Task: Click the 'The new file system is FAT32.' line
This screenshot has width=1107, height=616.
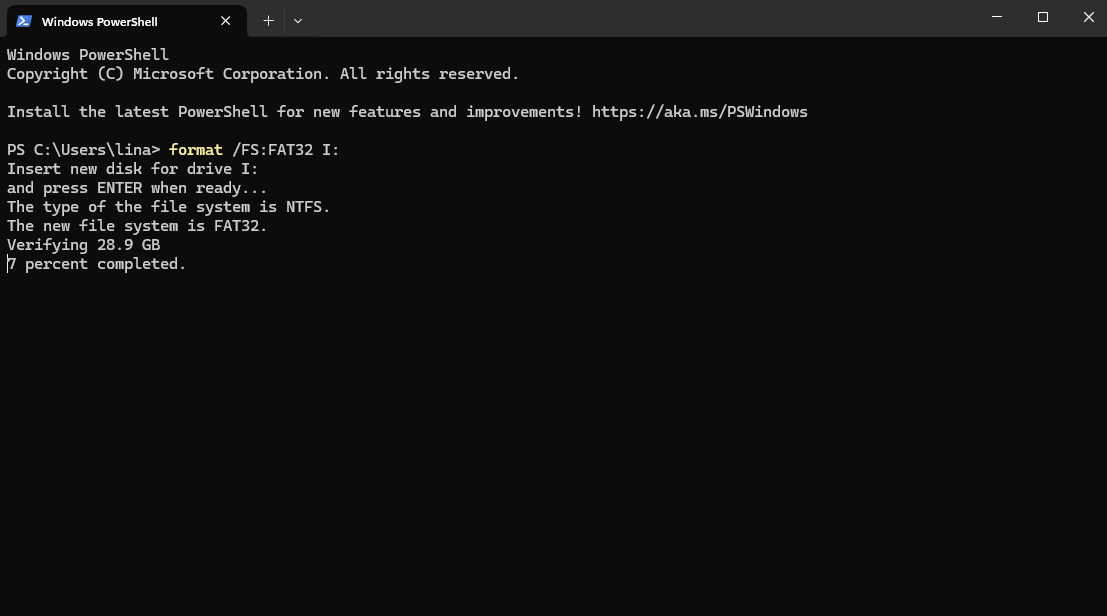Action: point(137,226)
